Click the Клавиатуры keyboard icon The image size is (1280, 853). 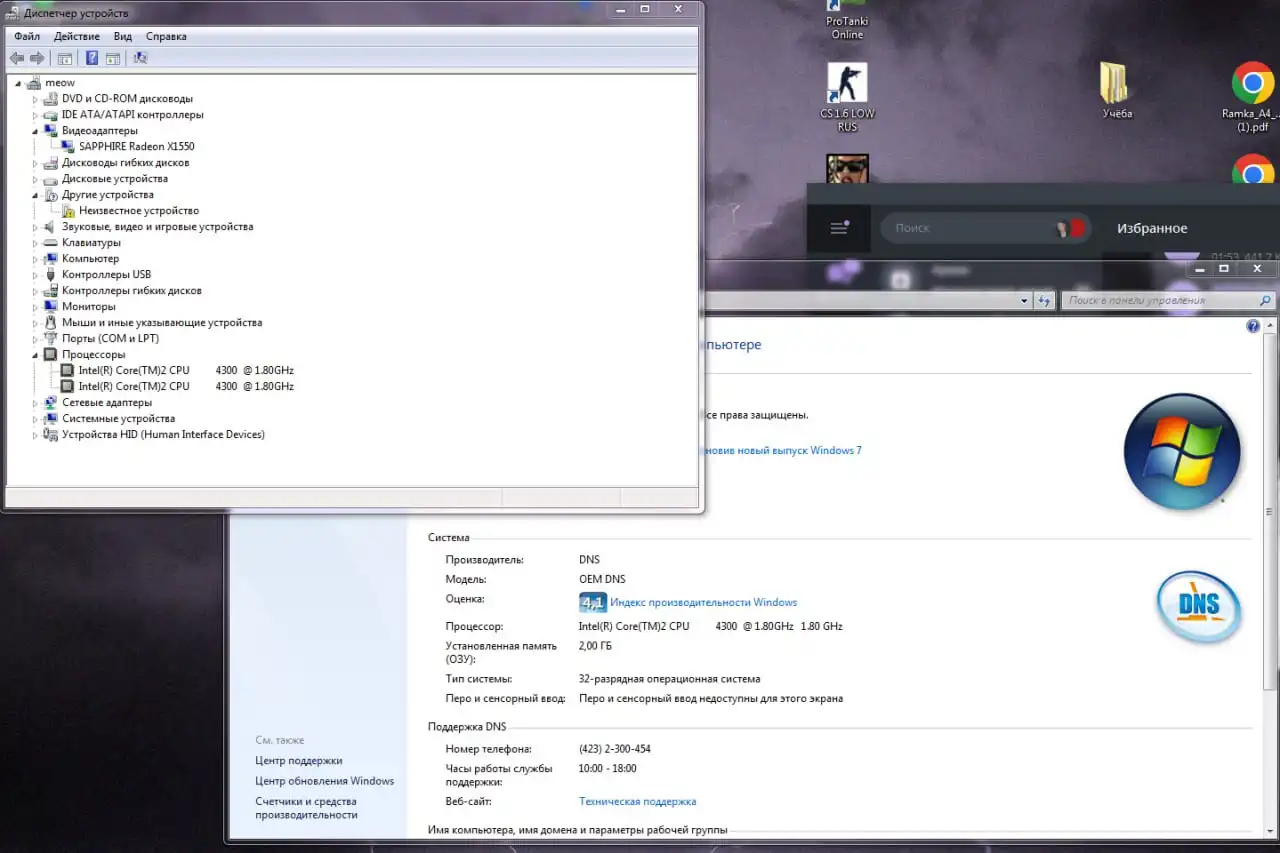click(51, 243)
